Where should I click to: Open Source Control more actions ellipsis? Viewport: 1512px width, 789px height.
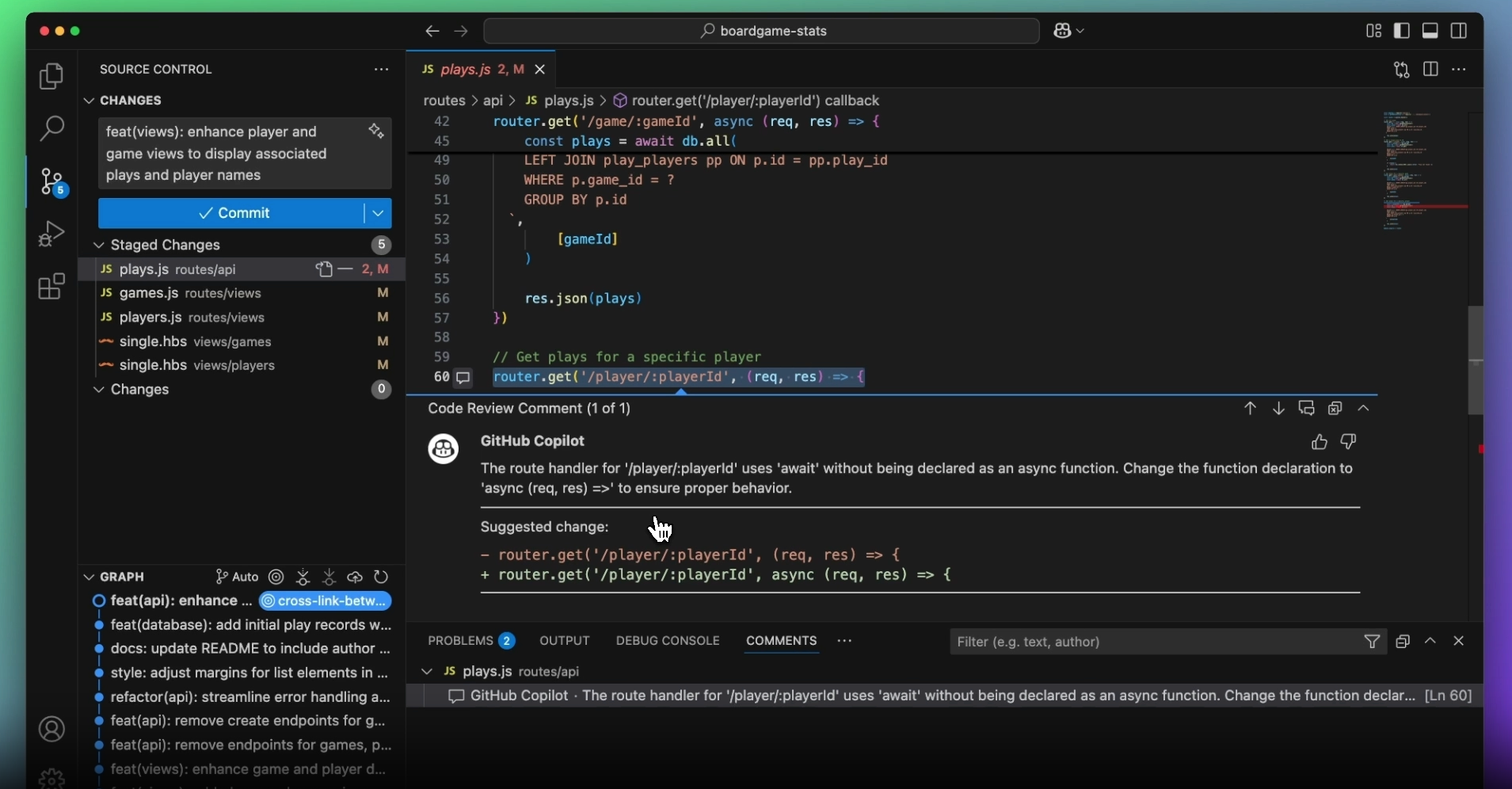[382, 70]
